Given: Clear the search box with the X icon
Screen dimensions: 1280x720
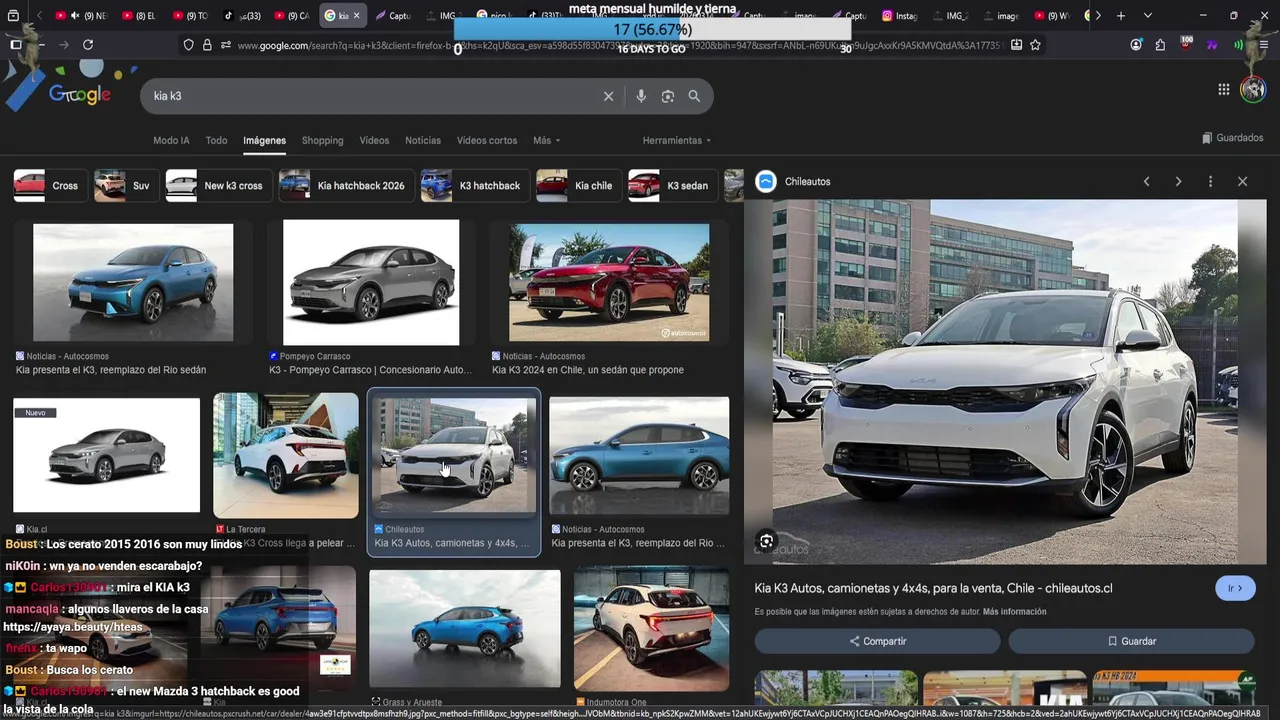Looking at the screenshot, I should [608, 96].
